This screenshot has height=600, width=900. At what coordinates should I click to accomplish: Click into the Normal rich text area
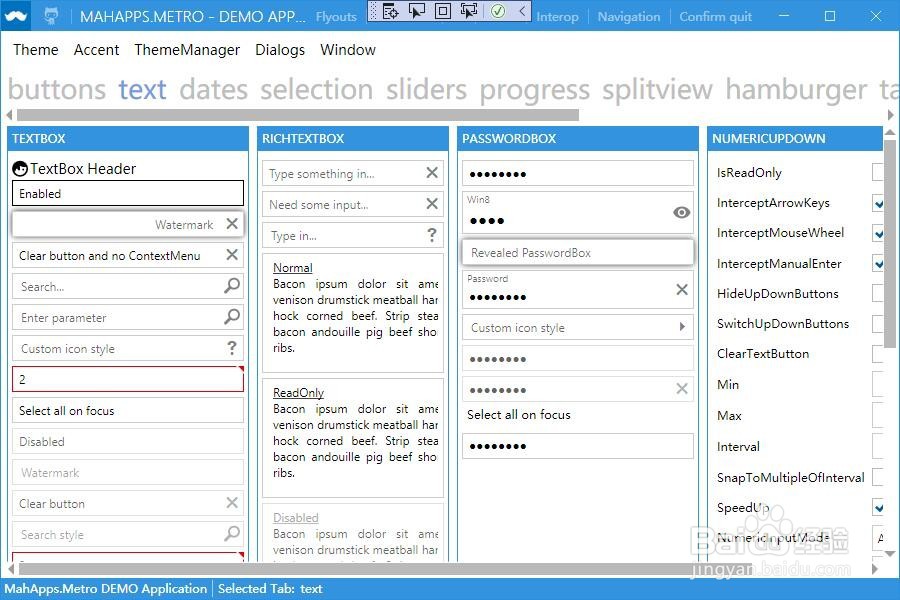point(353,313)
